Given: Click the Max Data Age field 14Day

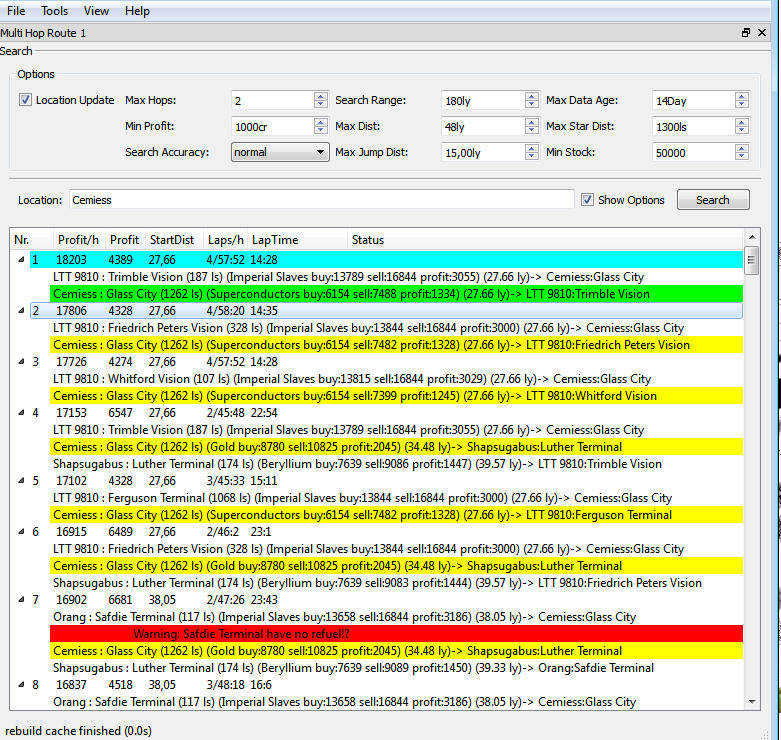Looking at the screenshot, I should [693, 101].
